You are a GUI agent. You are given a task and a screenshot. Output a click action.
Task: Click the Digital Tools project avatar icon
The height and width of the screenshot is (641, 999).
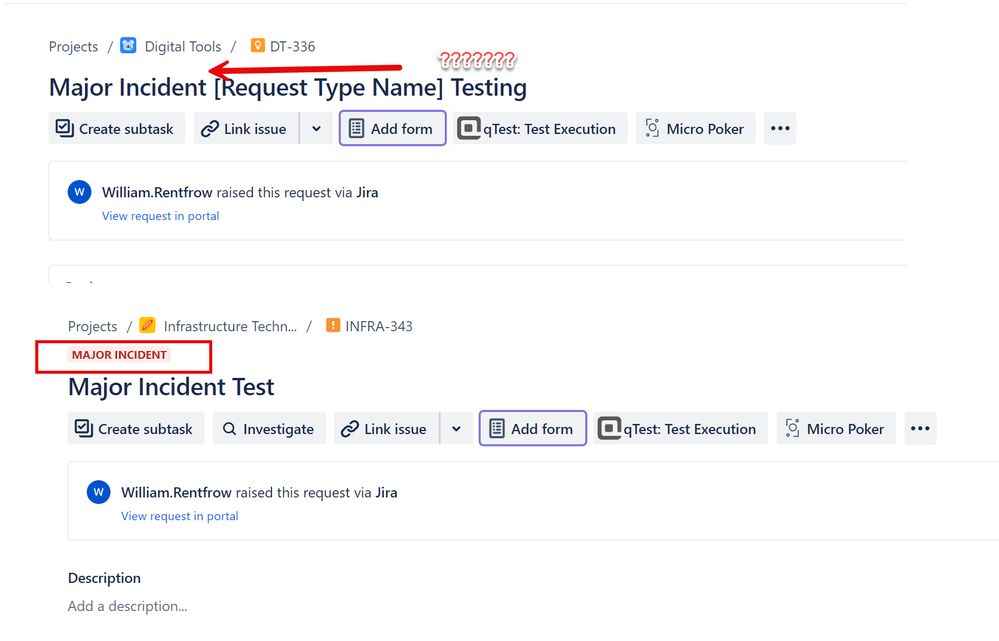tap(129, 46)
